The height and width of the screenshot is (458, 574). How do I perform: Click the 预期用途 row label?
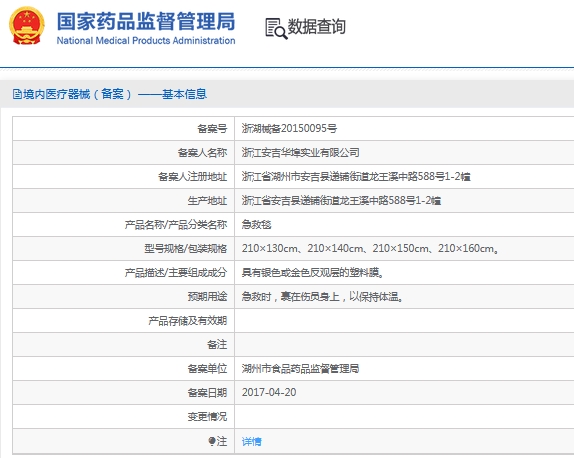click(207, 297)
